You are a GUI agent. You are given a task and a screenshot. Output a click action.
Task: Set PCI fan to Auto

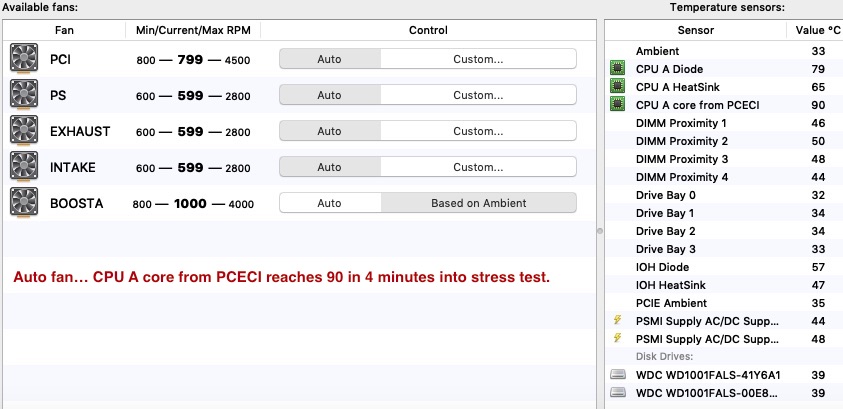coord(329,60)
